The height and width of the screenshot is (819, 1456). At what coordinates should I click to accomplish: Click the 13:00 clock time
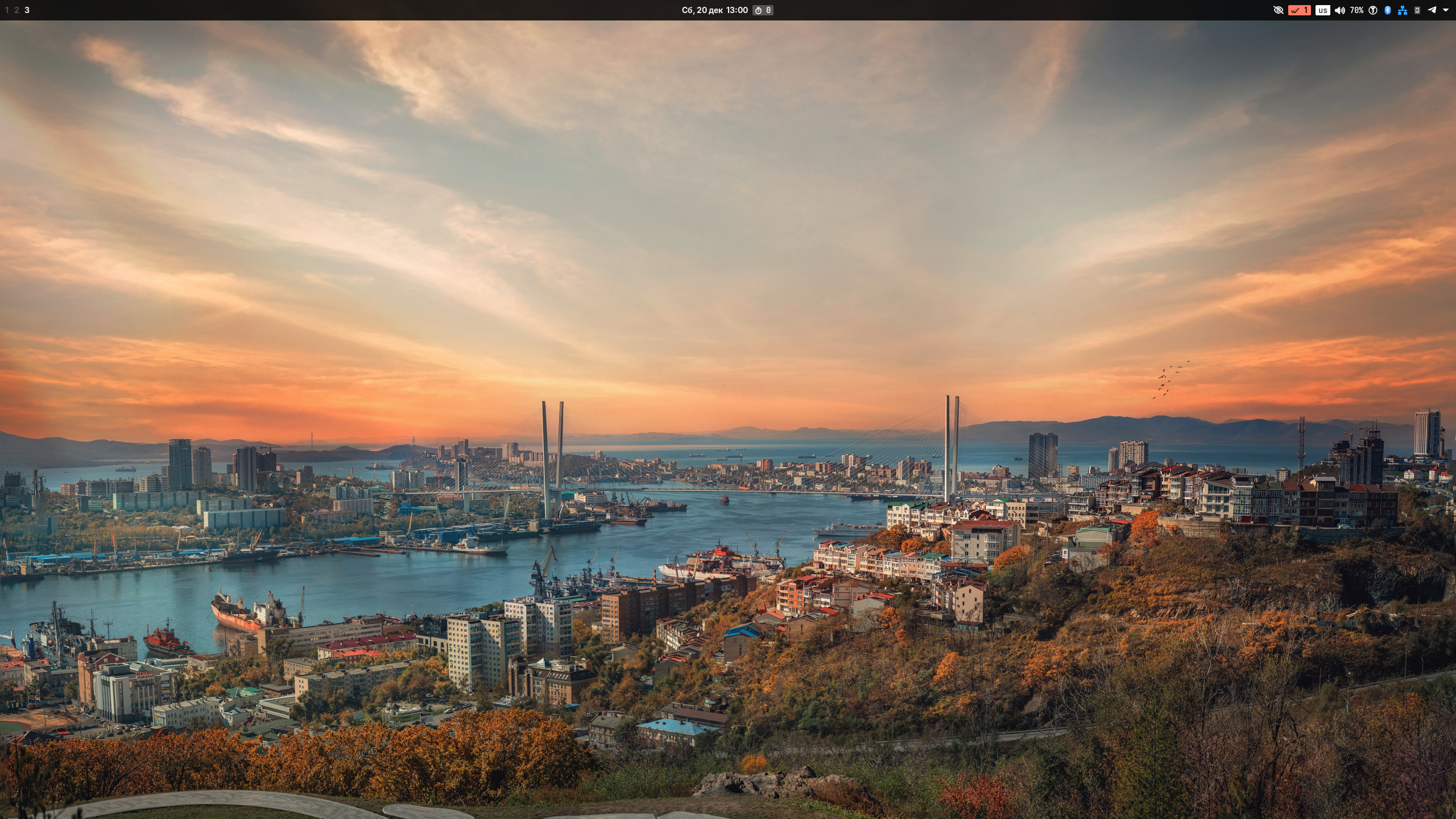pyautogui.click(x=737, y=10)
